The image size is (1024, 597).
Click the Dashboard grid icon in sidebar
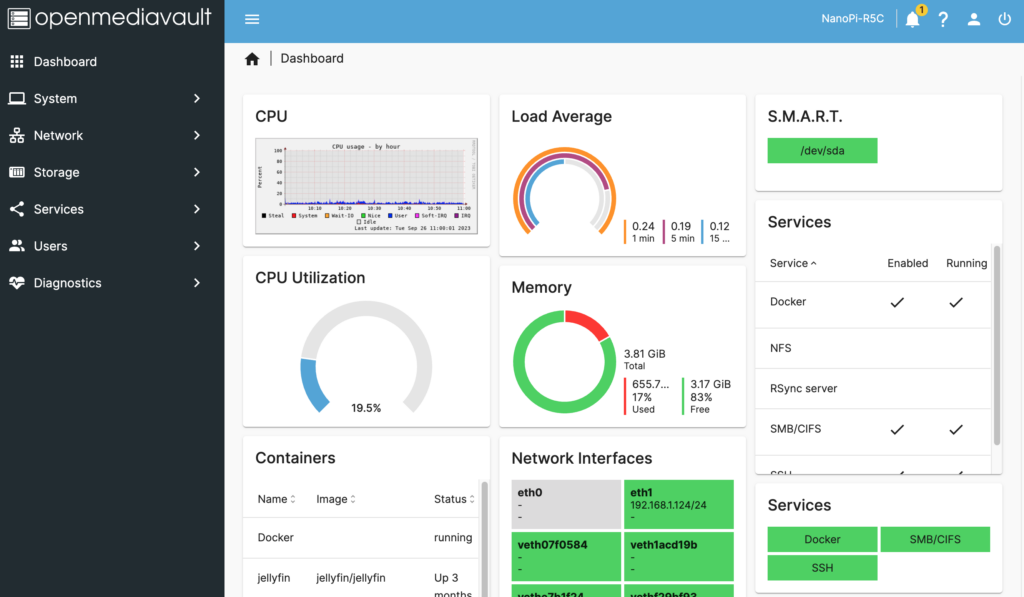point(17,62)
